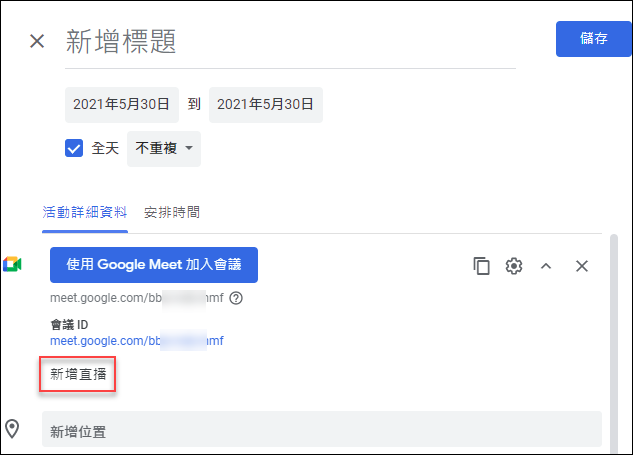Close the event editor with the X icon
Screen dimensions: 633x455
37,41
